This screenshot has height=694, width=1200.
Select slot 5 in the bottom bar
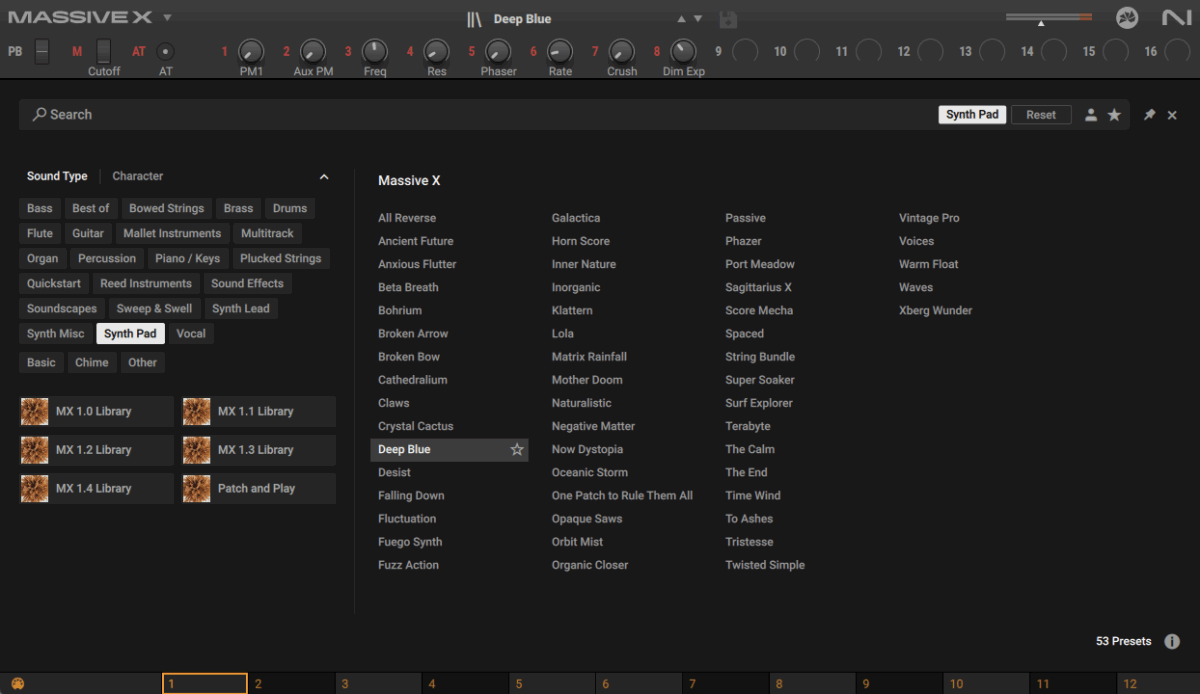552,684
